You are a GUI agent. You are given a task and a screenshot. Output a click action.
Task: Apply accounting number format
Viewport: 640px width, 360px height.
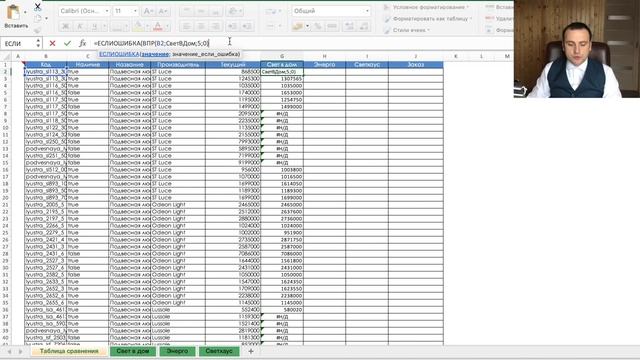tap(298, 27)
